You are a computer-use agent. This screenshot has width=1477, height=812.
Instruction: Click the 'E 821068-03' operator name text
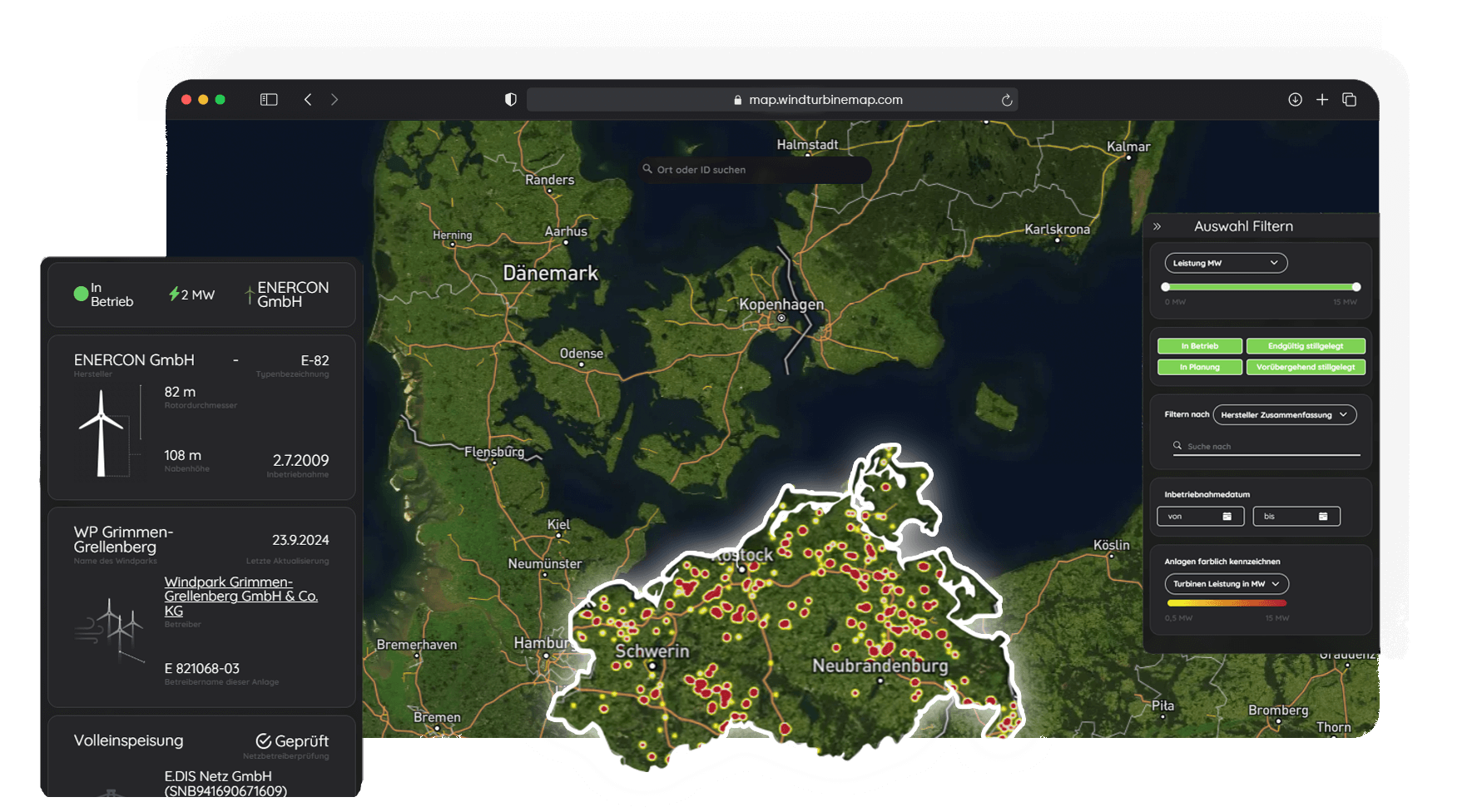pyautogui.click(x=202, y=669)
